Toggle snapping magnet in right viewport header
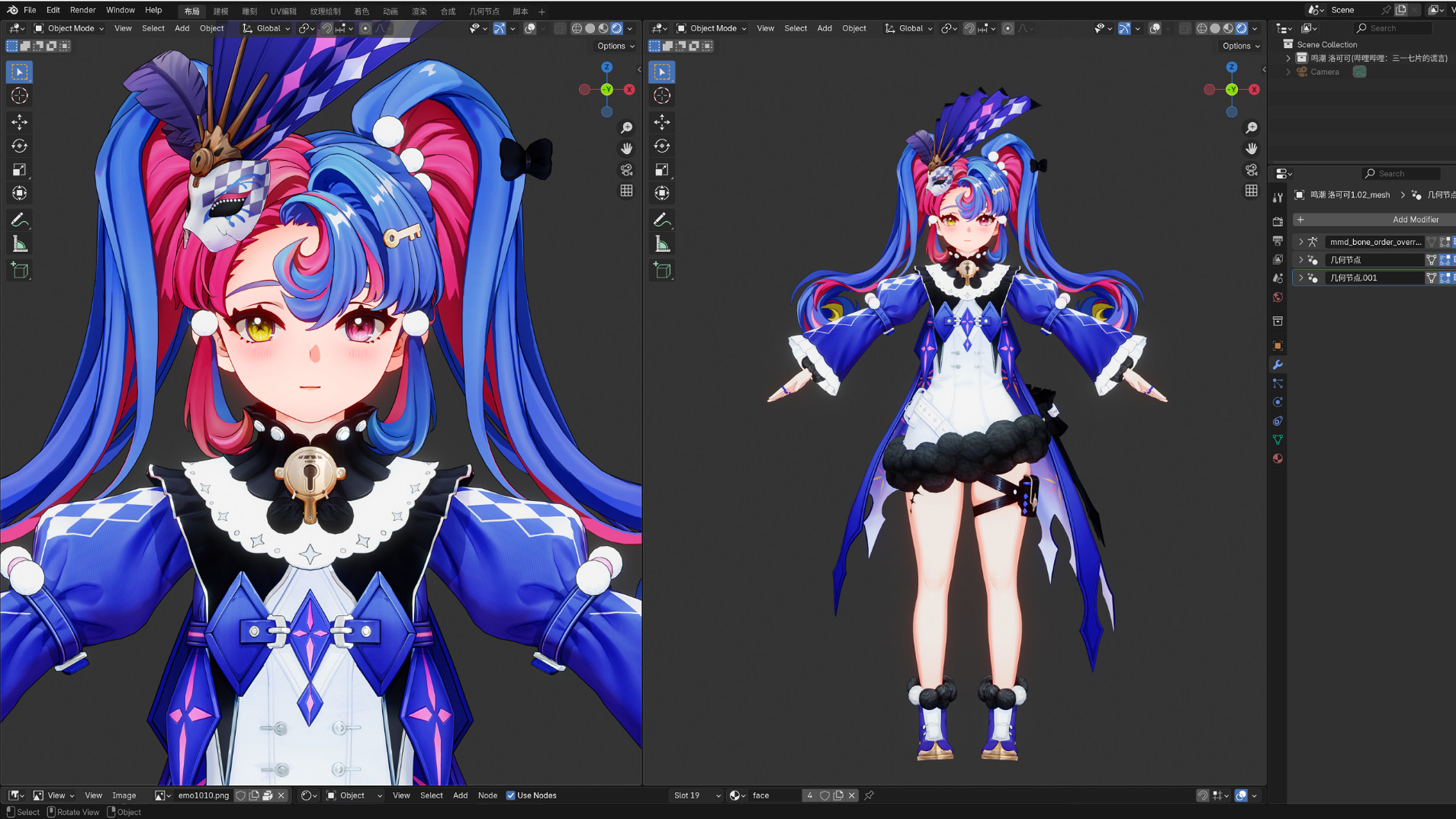This screenshot has height=819, width=1456. click(x=969, y=28)
